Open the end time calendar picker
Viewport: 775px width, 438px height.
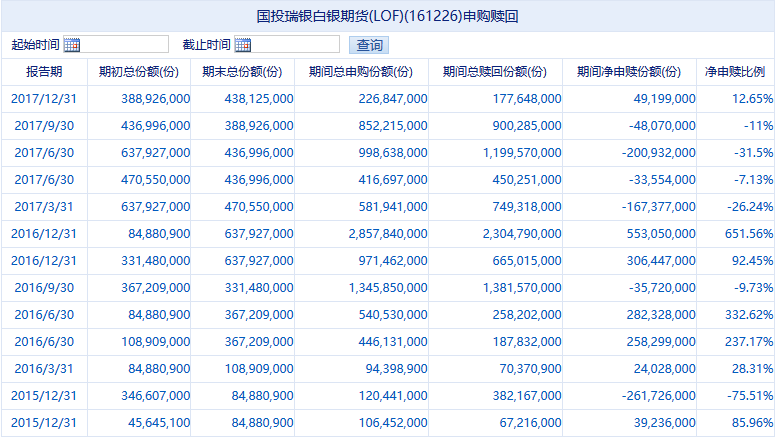243,45
